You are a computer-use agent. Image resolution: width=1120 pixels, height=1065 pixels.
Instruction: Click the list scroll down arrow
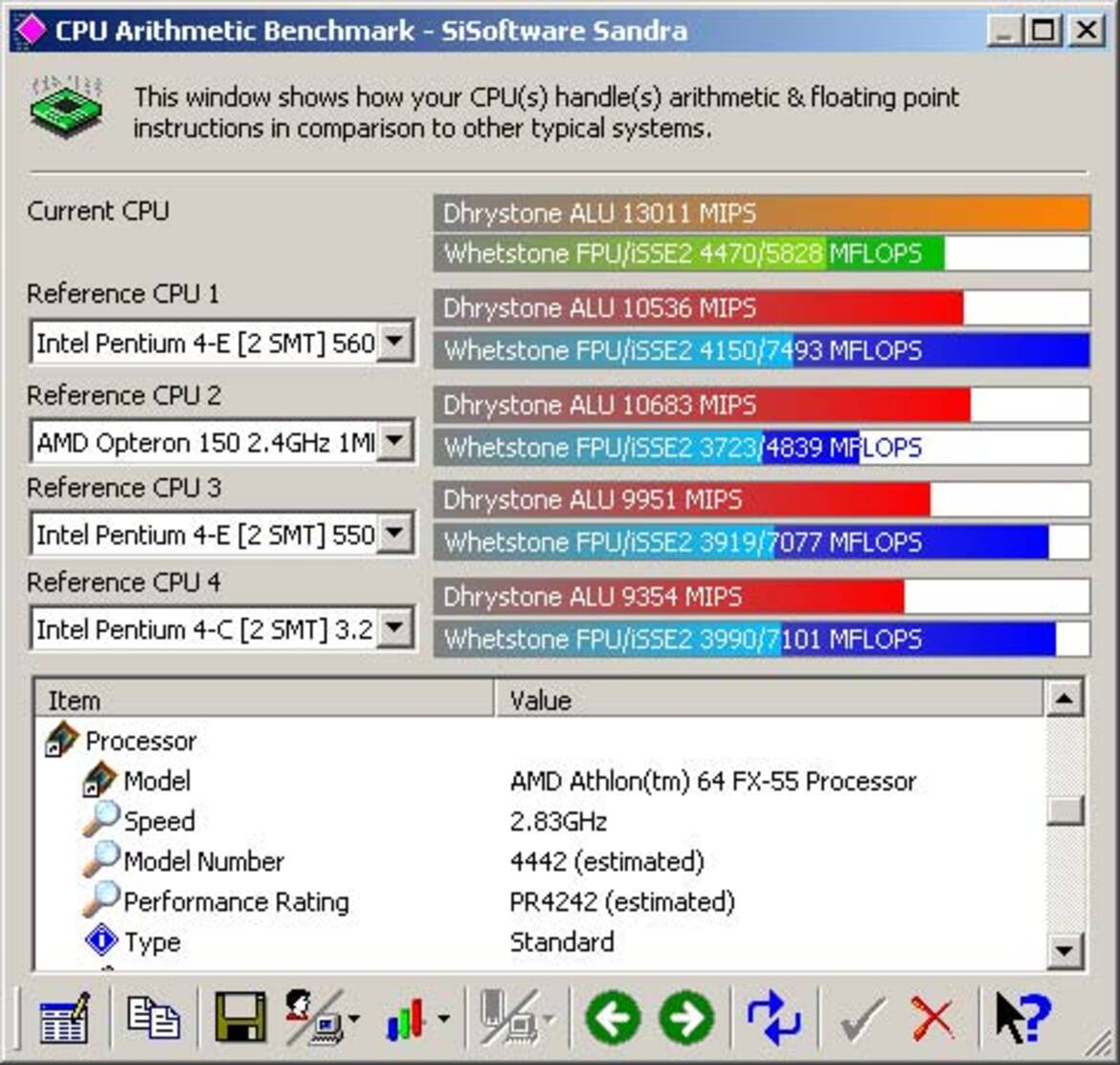tap(1064, 950)
